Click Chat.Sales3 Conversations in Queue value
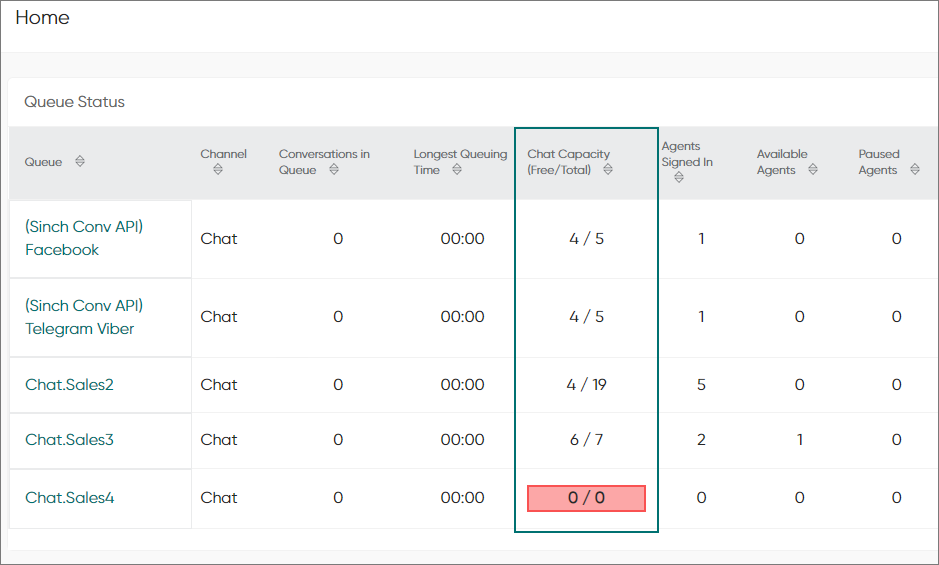The image size is (939, 565). click(338, 440)
